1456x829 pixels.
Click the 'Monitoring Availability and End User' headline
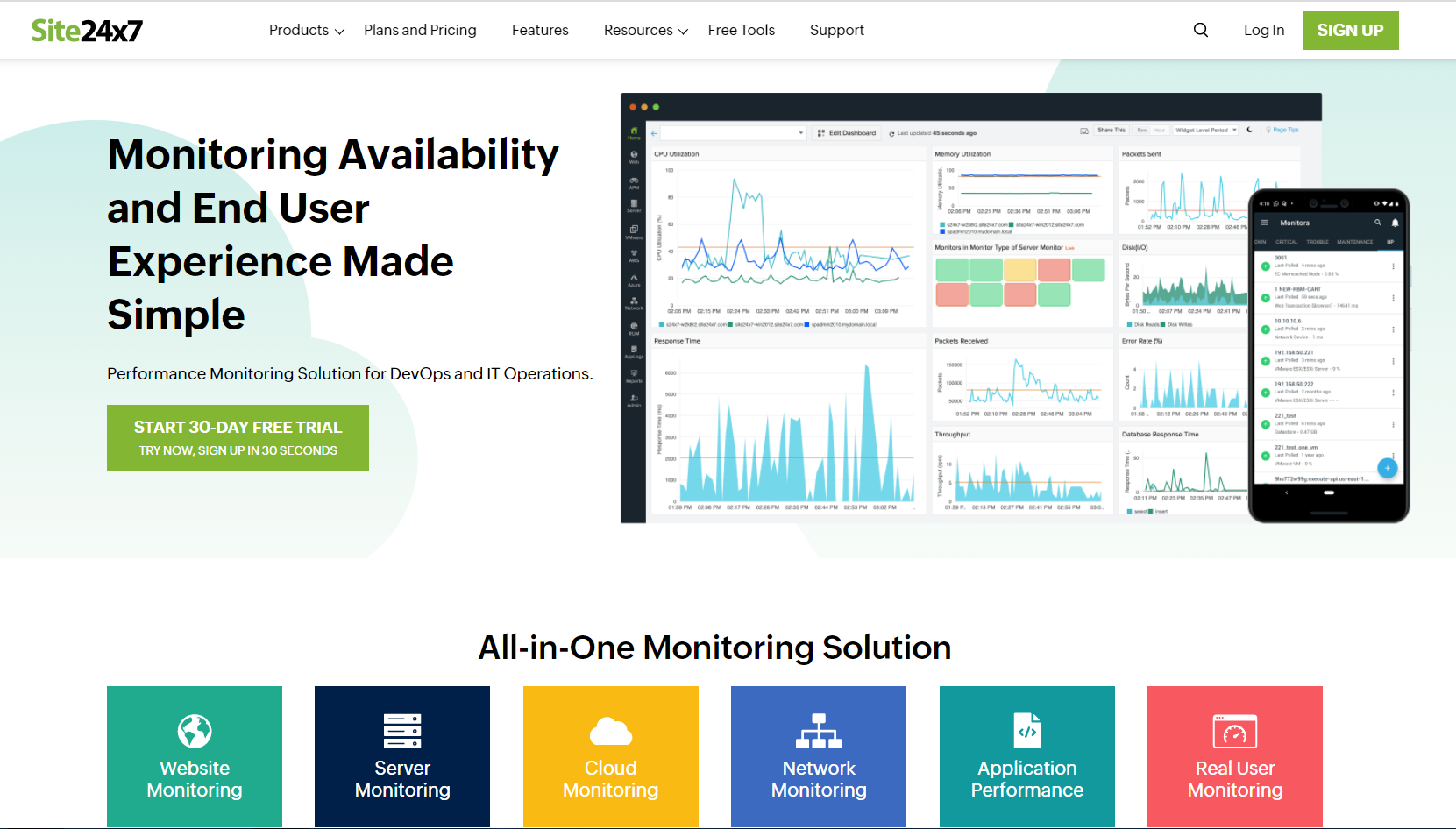coord(333,234)
